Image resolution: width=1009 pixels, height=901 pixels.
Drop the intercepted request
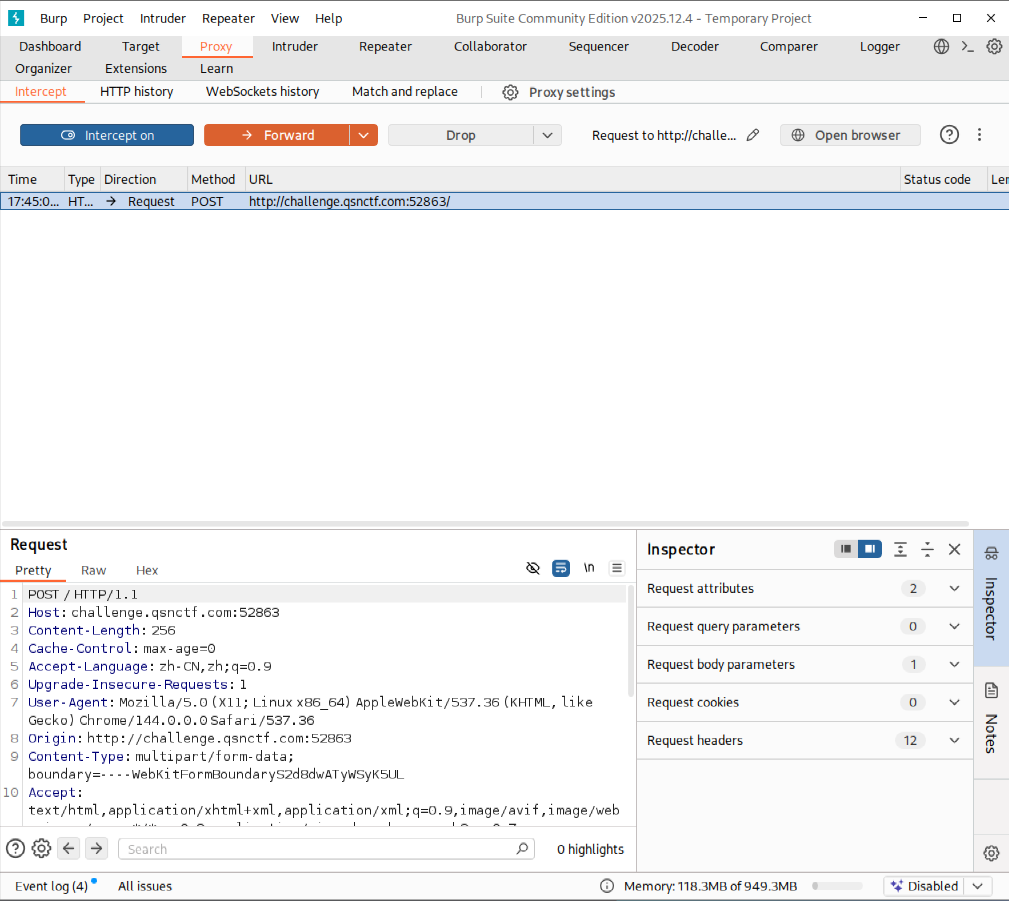click(461, 135)
